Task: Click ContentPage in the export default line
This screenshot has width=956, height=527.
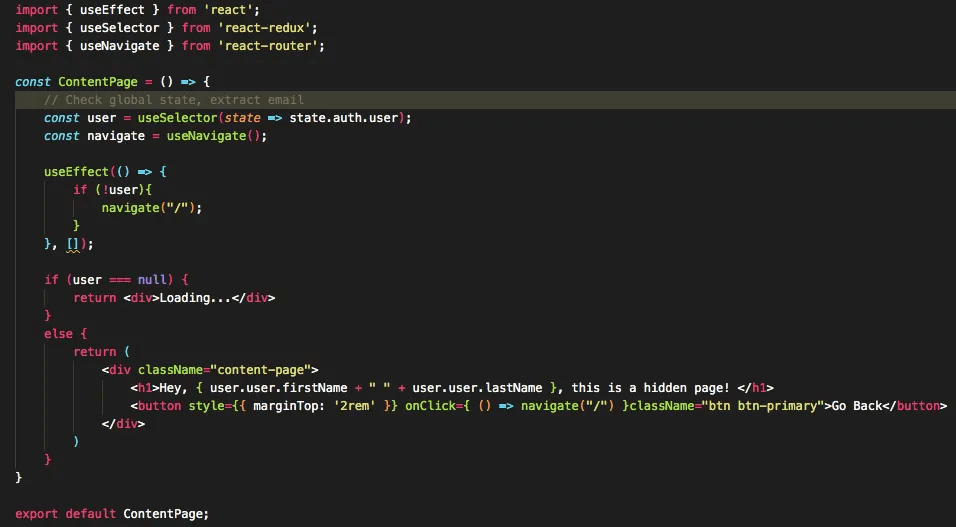Action: click(x=166, y=513)
